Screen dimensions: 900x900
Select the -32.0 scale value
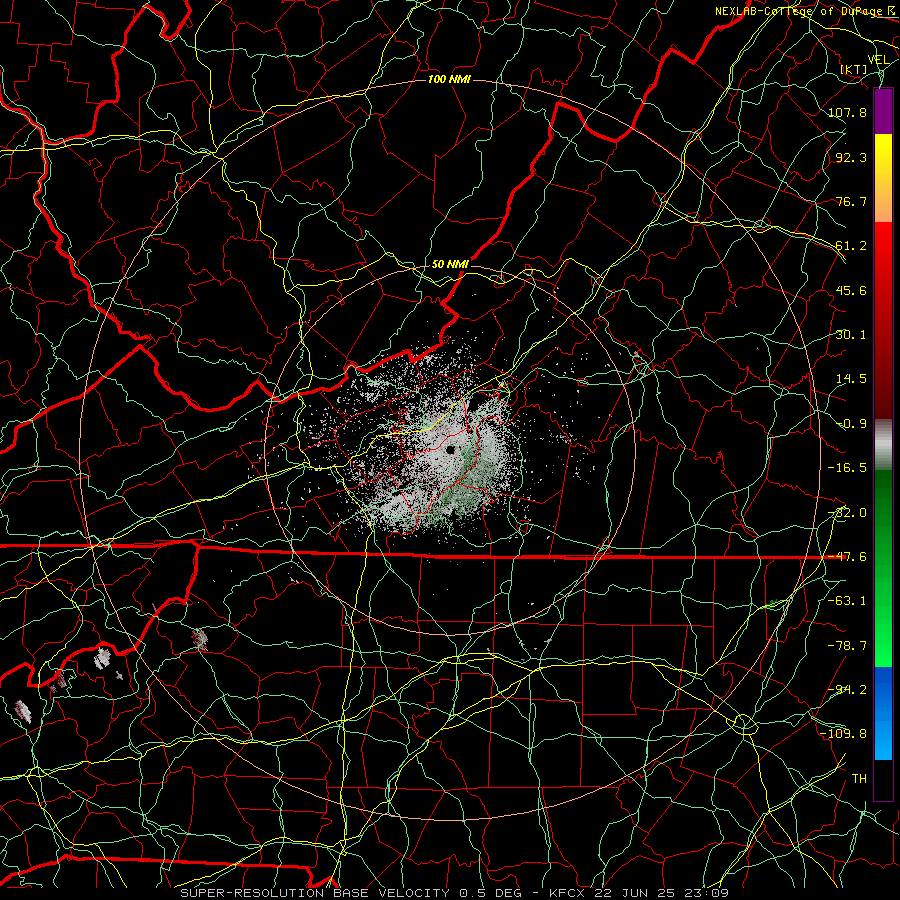click(x=847, y=513)
